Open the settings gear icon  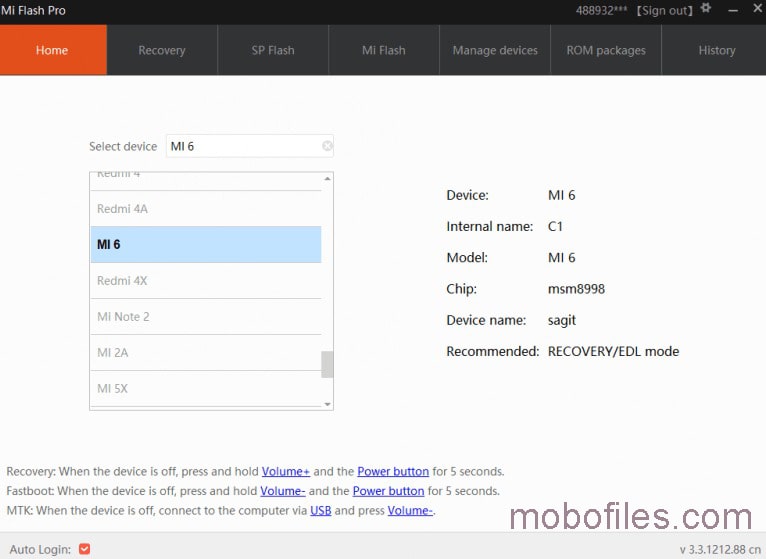tap(706, 8)
